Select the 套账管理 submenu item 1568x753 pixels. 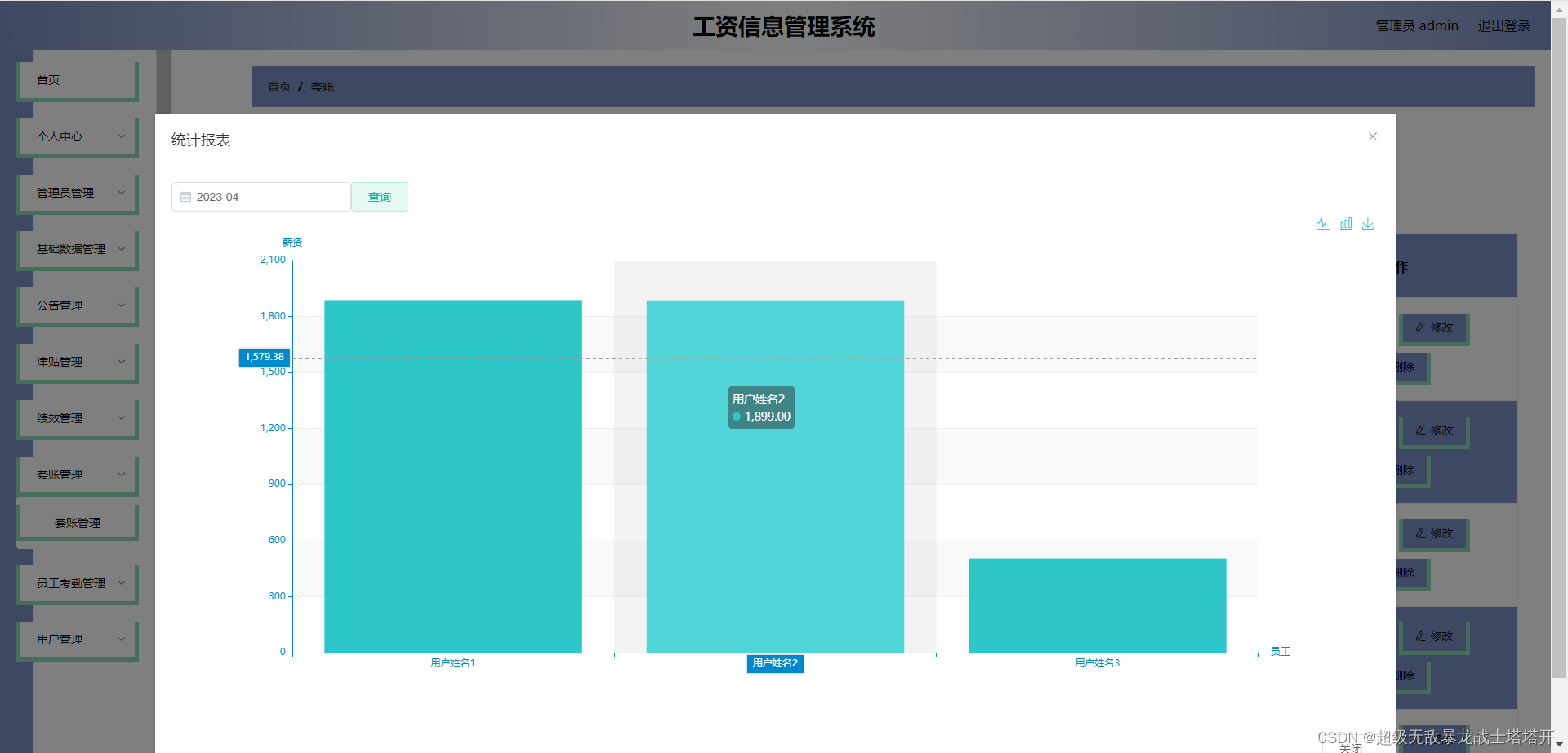[78, 523]
